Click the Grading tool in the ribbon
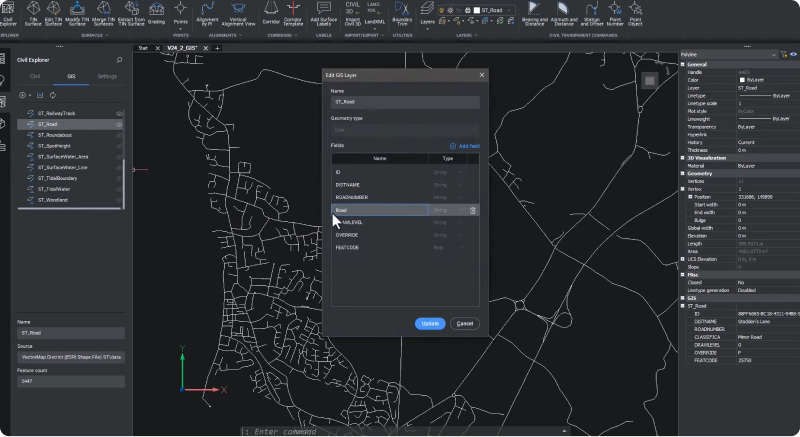Image resolution: width=800 pixels, height=437 pixels. click(156, 14)
